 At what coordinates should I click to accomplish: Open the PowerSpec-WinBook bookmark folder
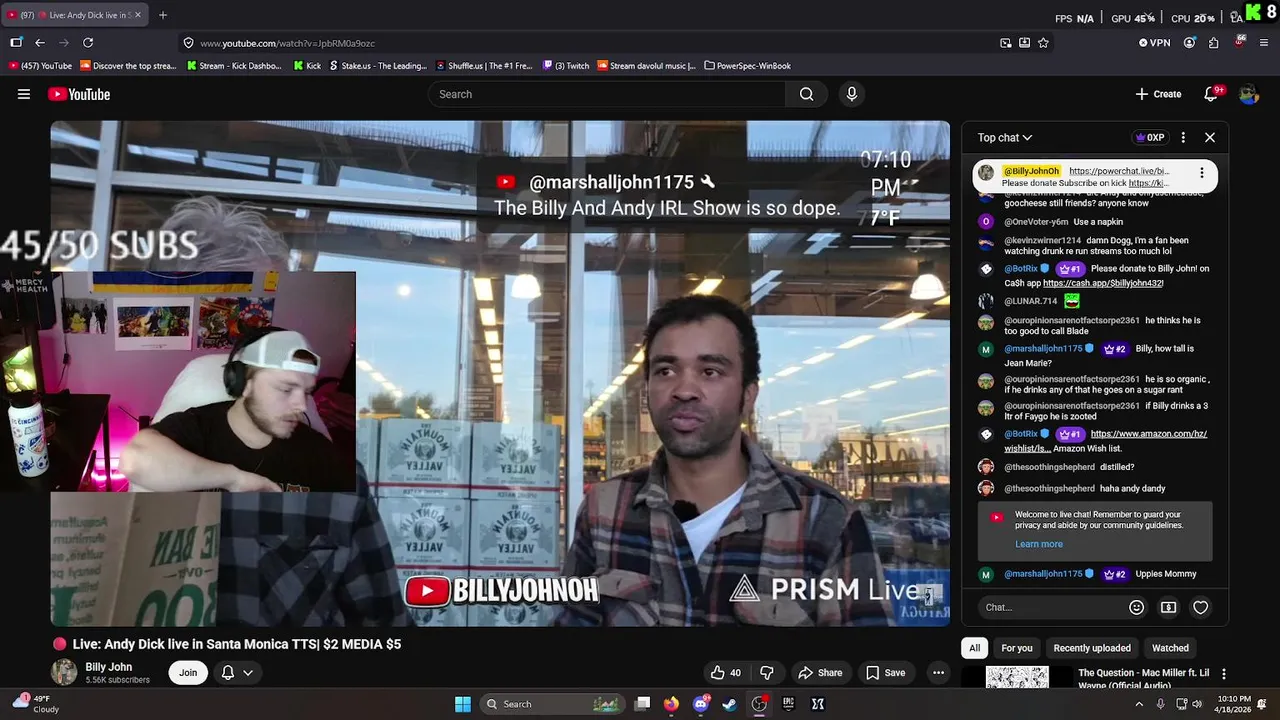pos(747,66)
